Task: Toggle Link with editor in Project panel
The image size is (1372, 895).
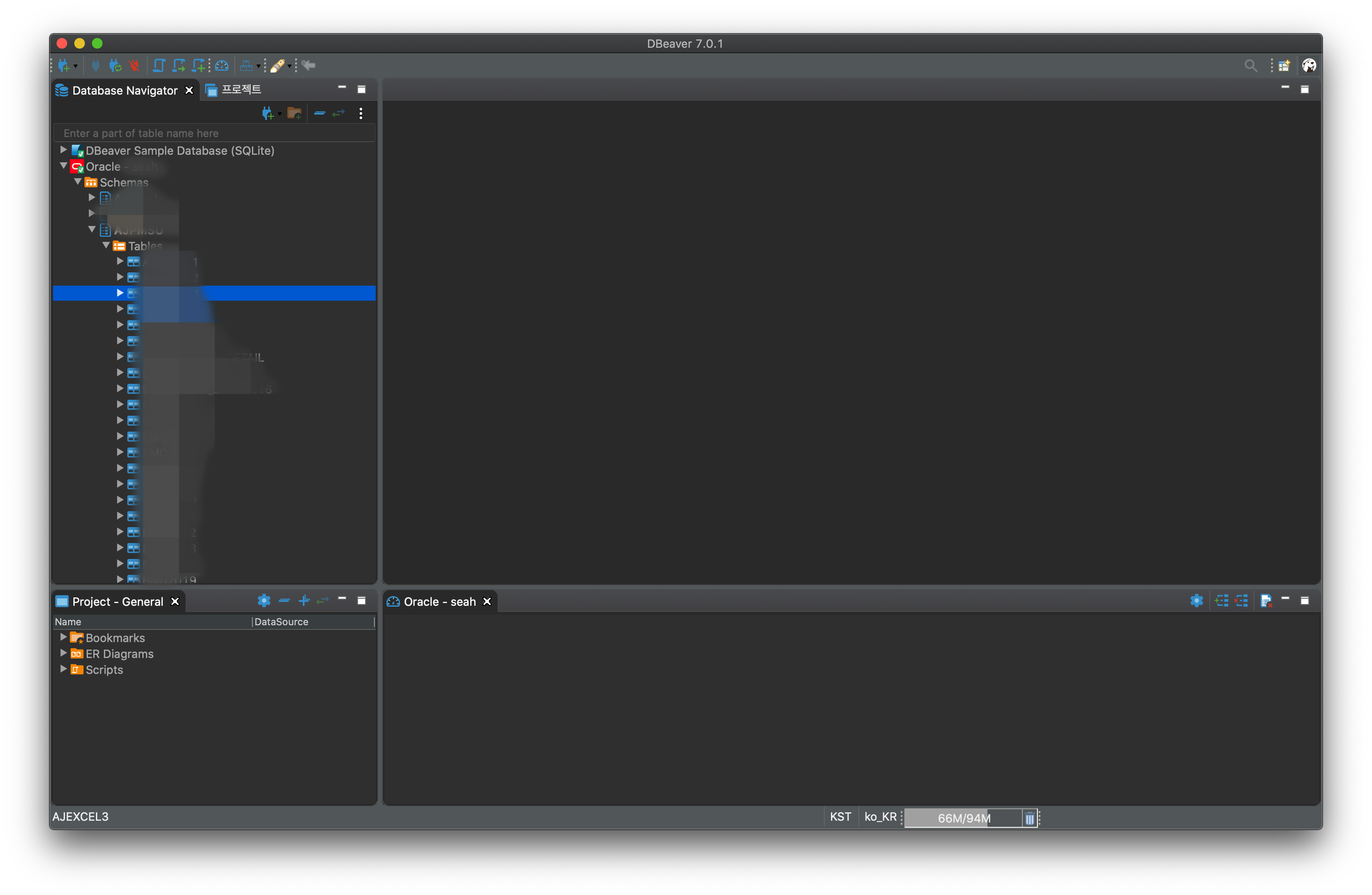Action: coord(323,601)
